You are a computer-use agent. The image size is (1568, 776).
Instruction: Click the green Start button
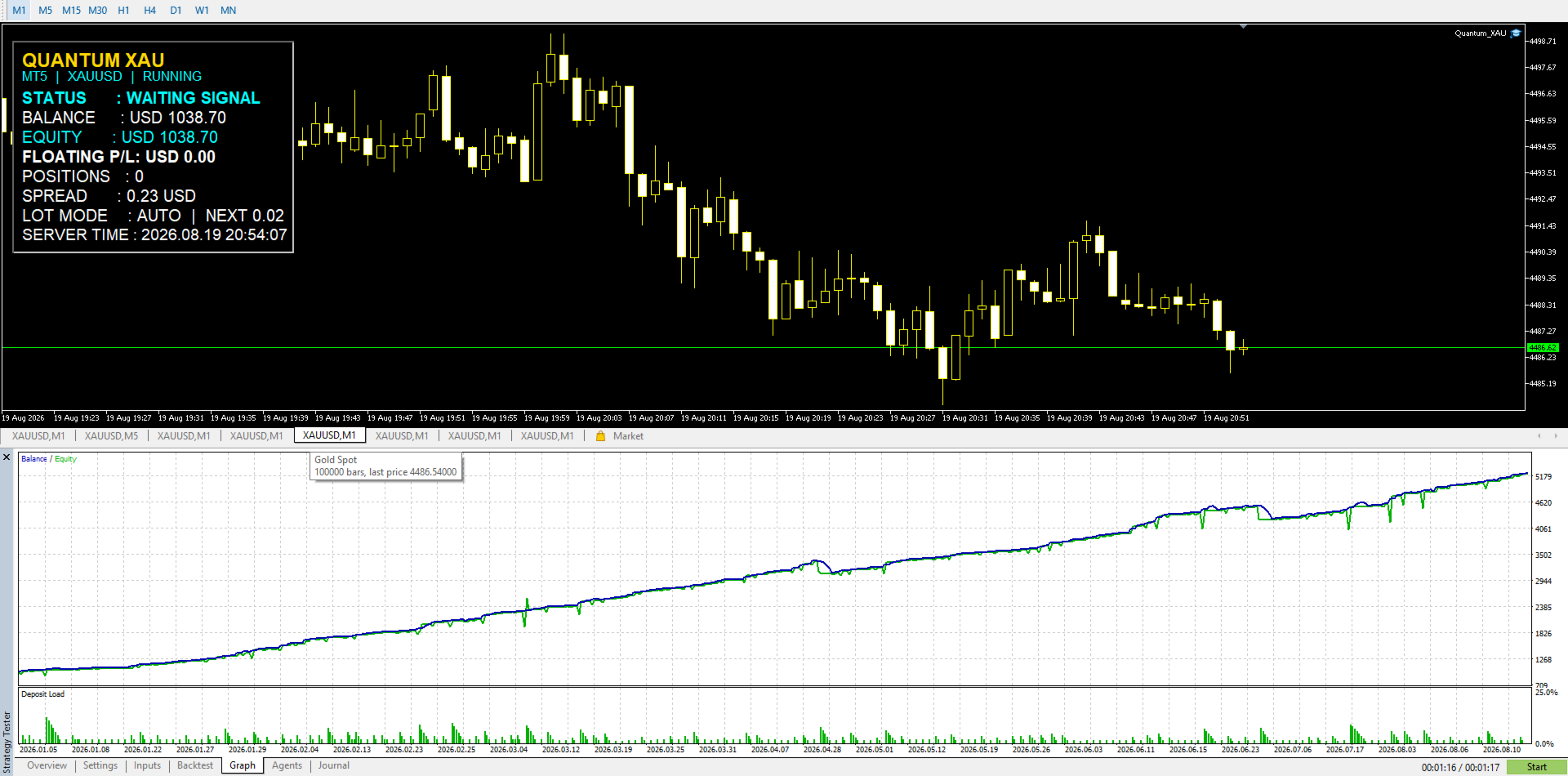pos(1536,767)
